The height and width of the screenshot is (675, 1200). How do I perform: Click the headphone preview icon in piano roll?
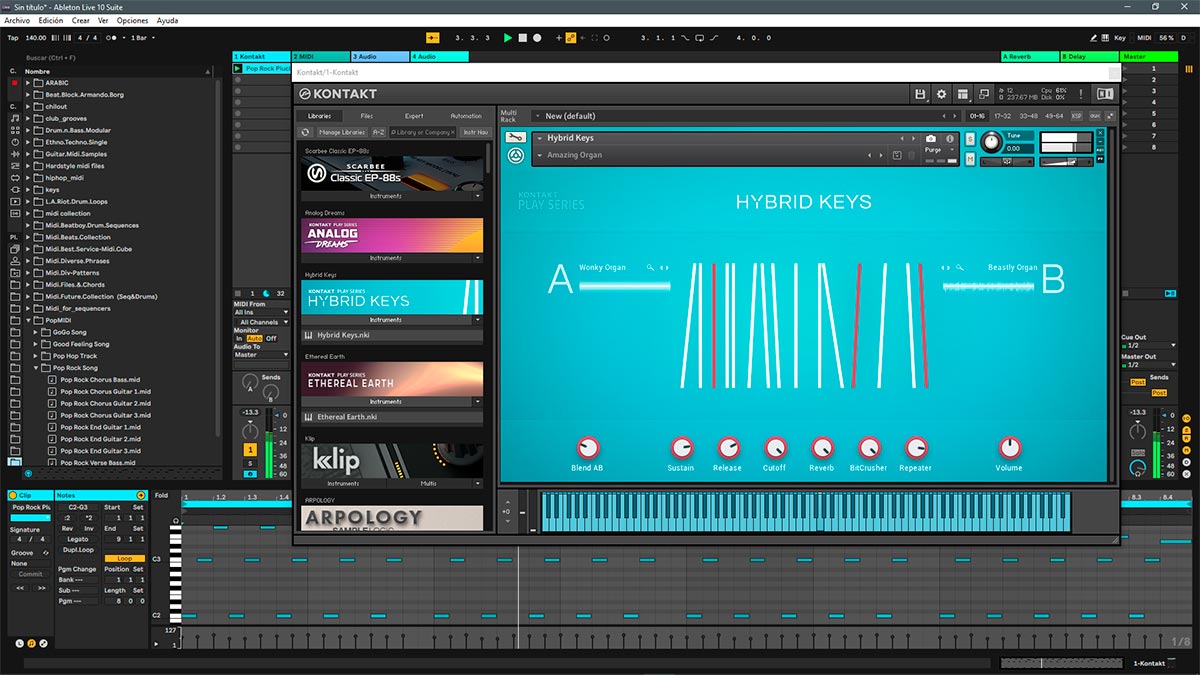[176, 521]
